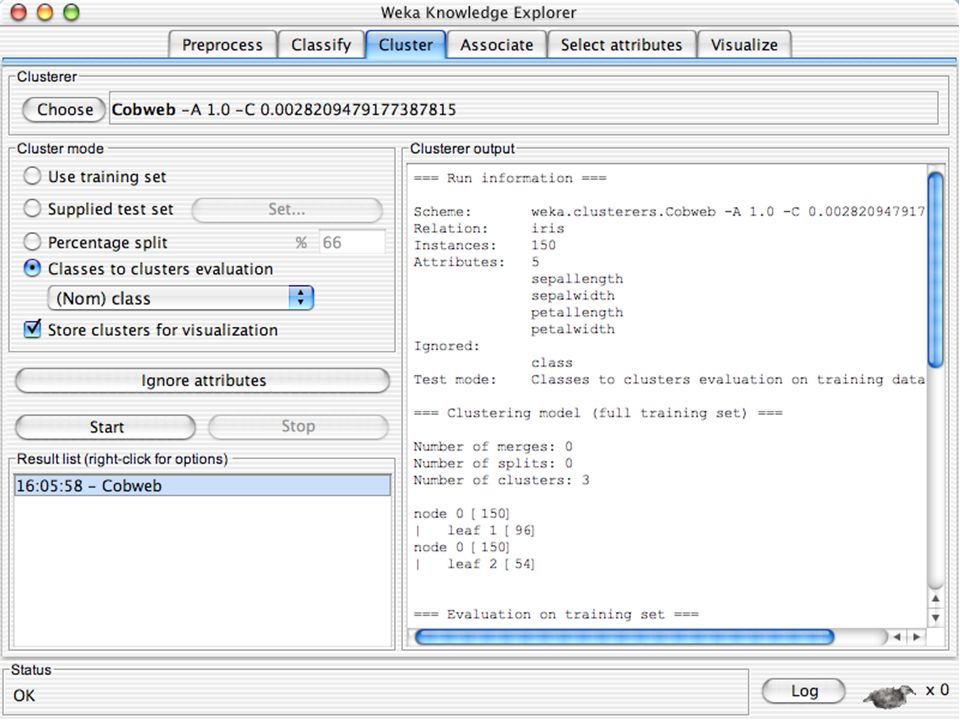This screenshot has width=960, height=720.
Task: Click the Cobweb clusterer options field
Action: (523, 109)
